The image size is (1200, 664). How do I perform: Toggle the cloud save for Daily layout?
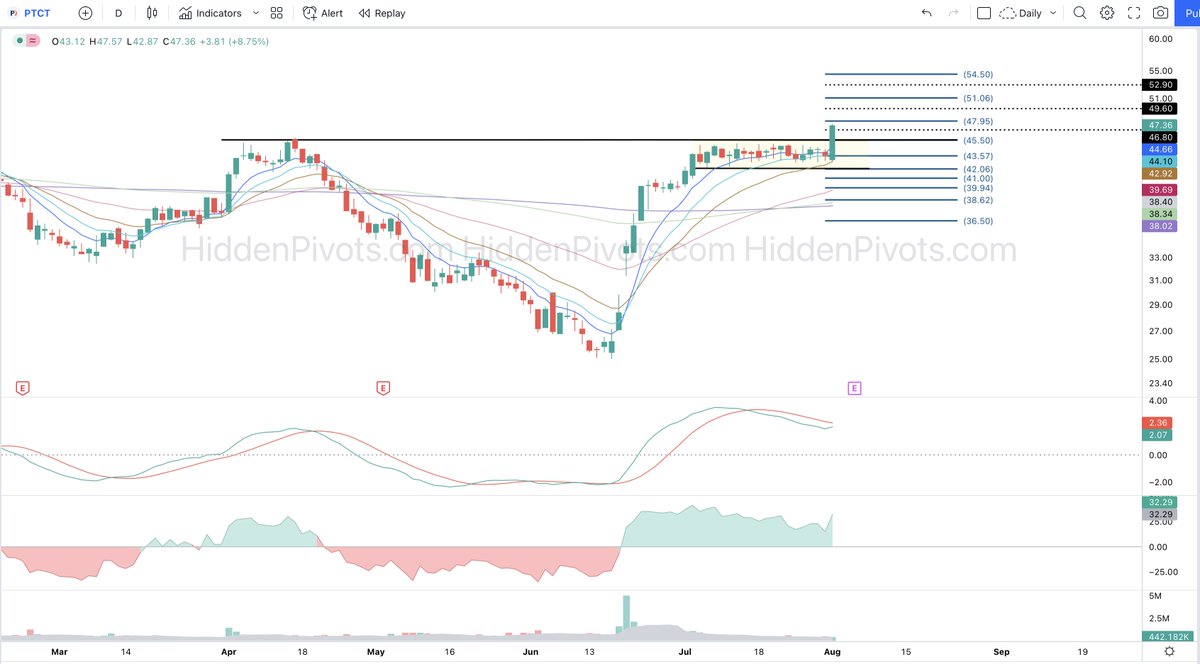(1006, 13)
